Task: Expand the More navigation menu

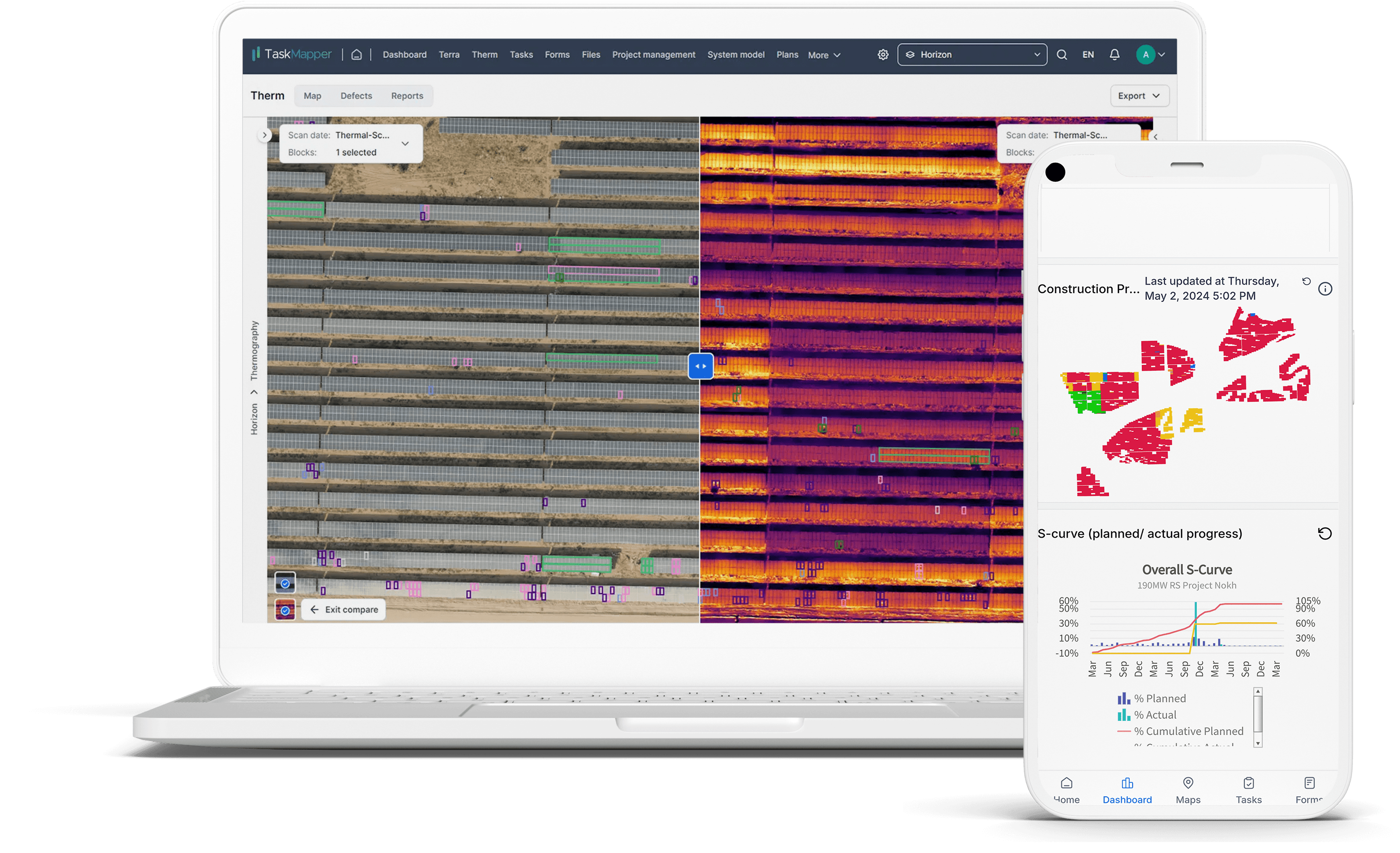Action: pos(823,55)
